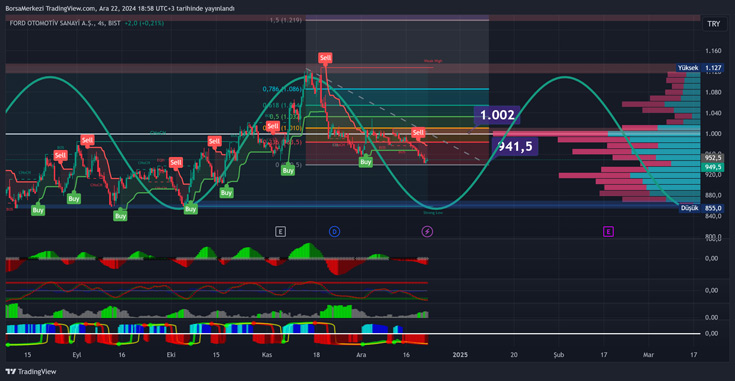Screen dimensions: 735x381
Task: Click the 2025 year label on time axis
Action: point(460,355)
